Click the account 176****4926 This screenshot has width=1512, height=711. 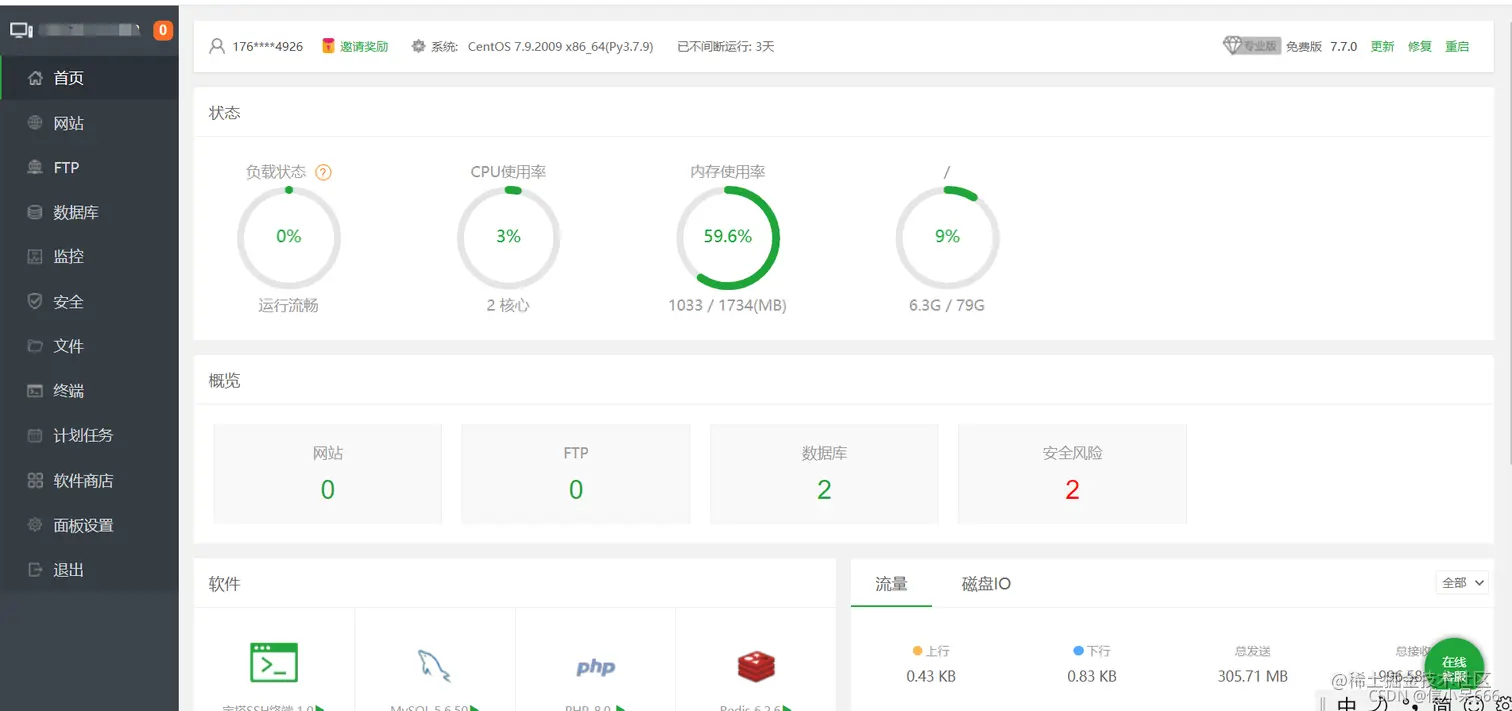268,47
